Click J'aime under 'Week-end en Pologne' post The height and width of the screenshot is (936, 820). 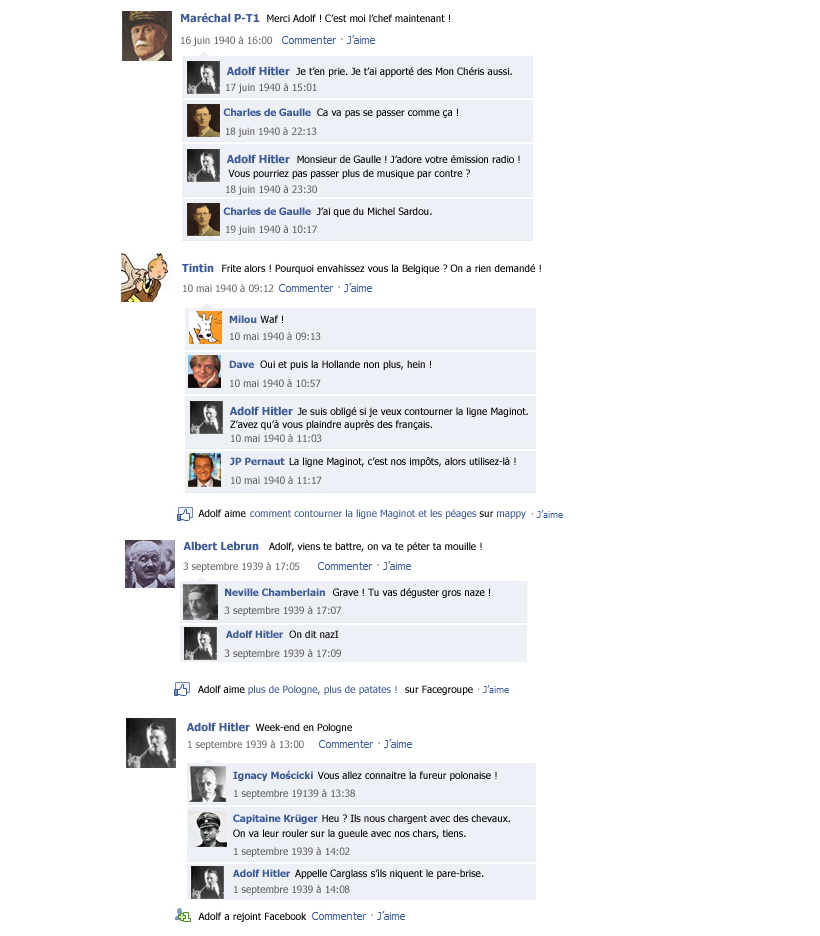pos(398,744)
